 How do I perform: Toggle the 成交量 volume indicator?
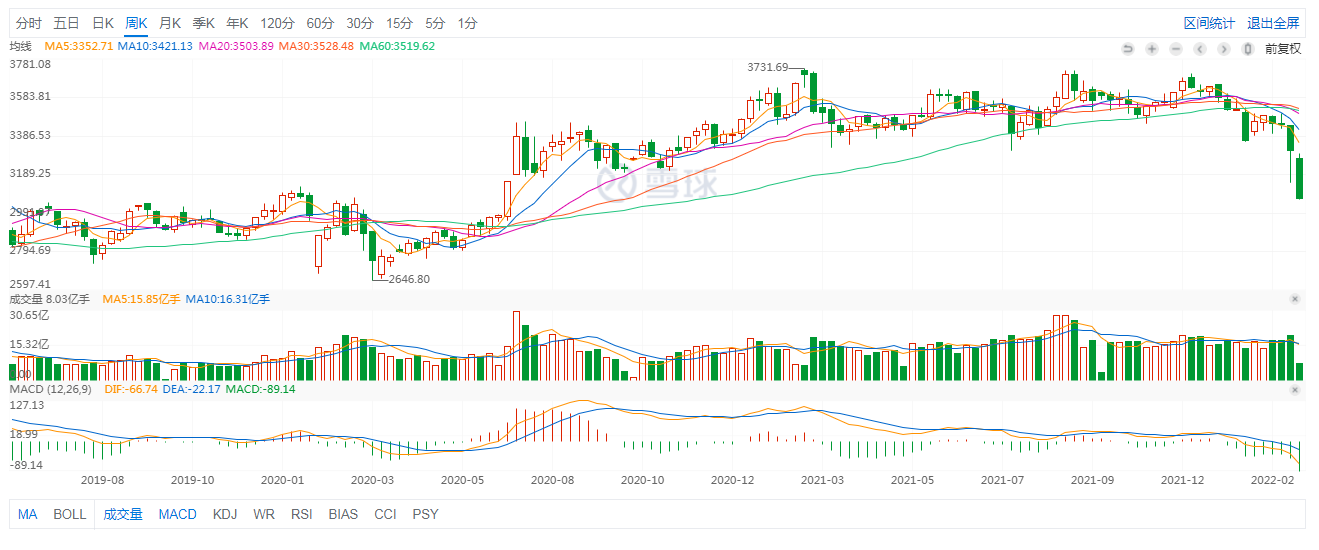pos(123,514)
